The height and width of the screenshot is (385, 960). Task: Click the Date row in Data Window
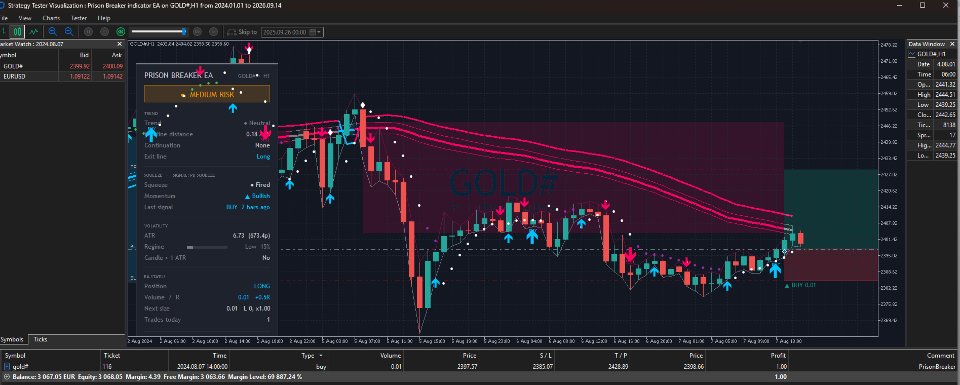pos(933,64)
